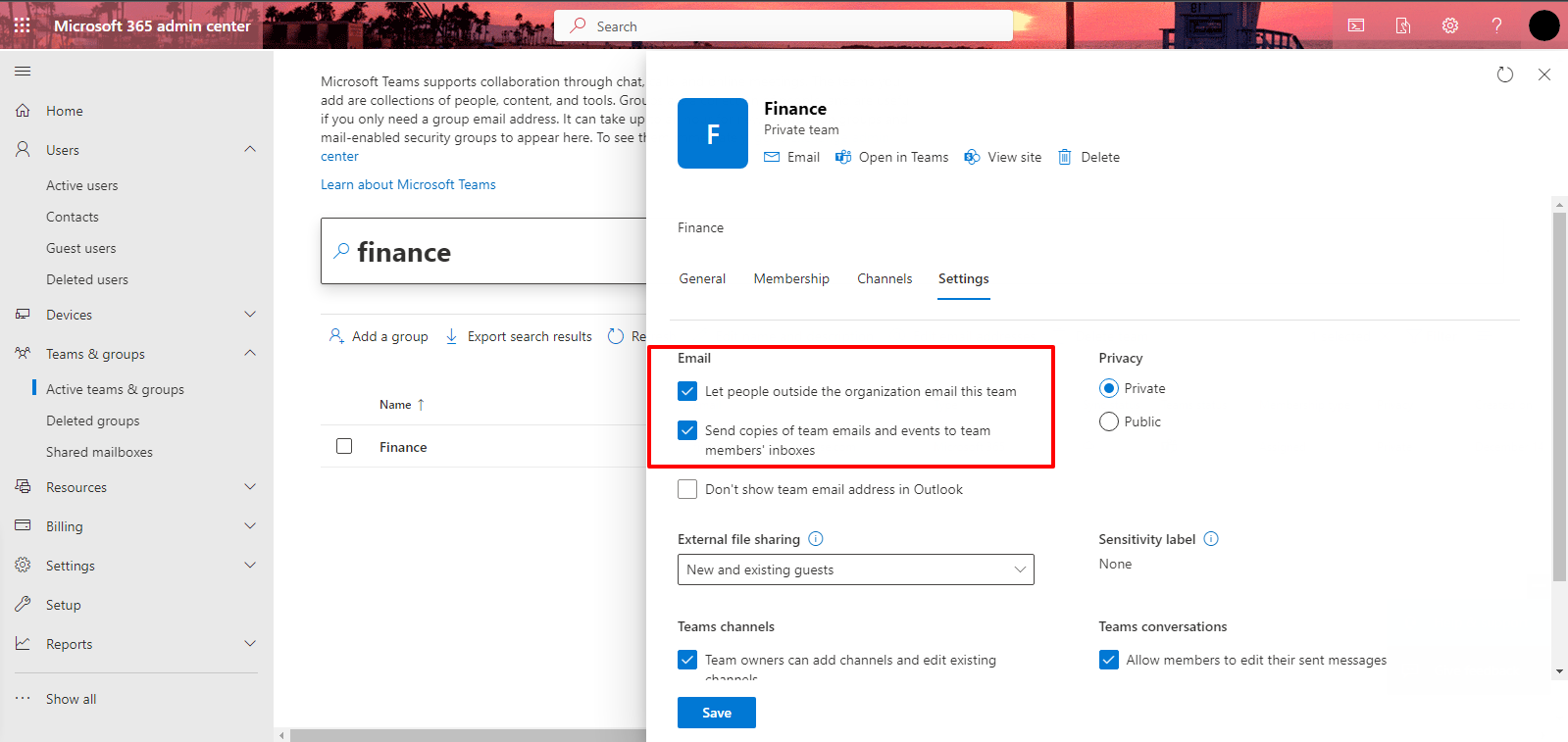Open the settings gear in top bar
The image size is (1568, 742).
[1449, 25]
